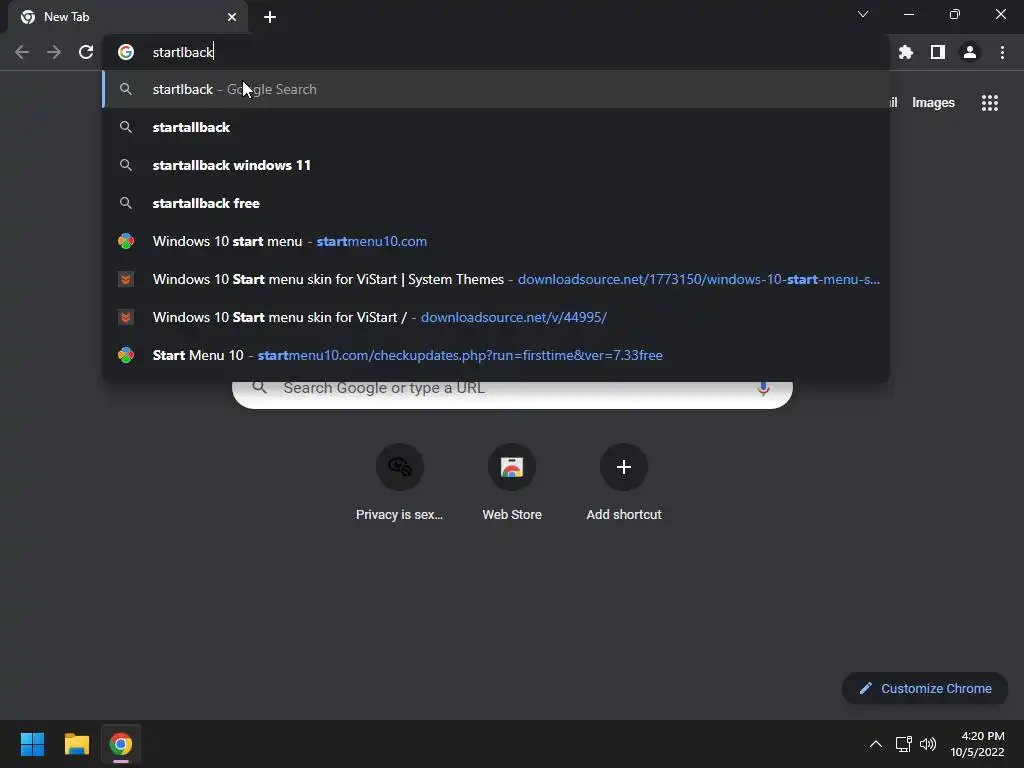Open the 'Privacy is sex...' shortcut
This screenshot has width=1024, height=768.
[x=400, y=484]
